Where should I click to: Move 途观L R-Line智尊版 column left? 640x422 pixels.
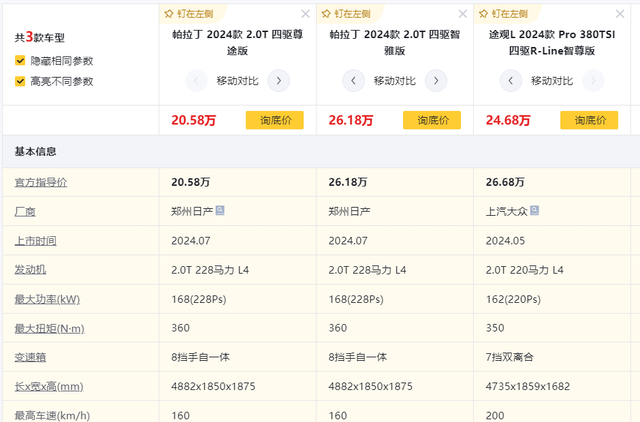tap(511, 81)
